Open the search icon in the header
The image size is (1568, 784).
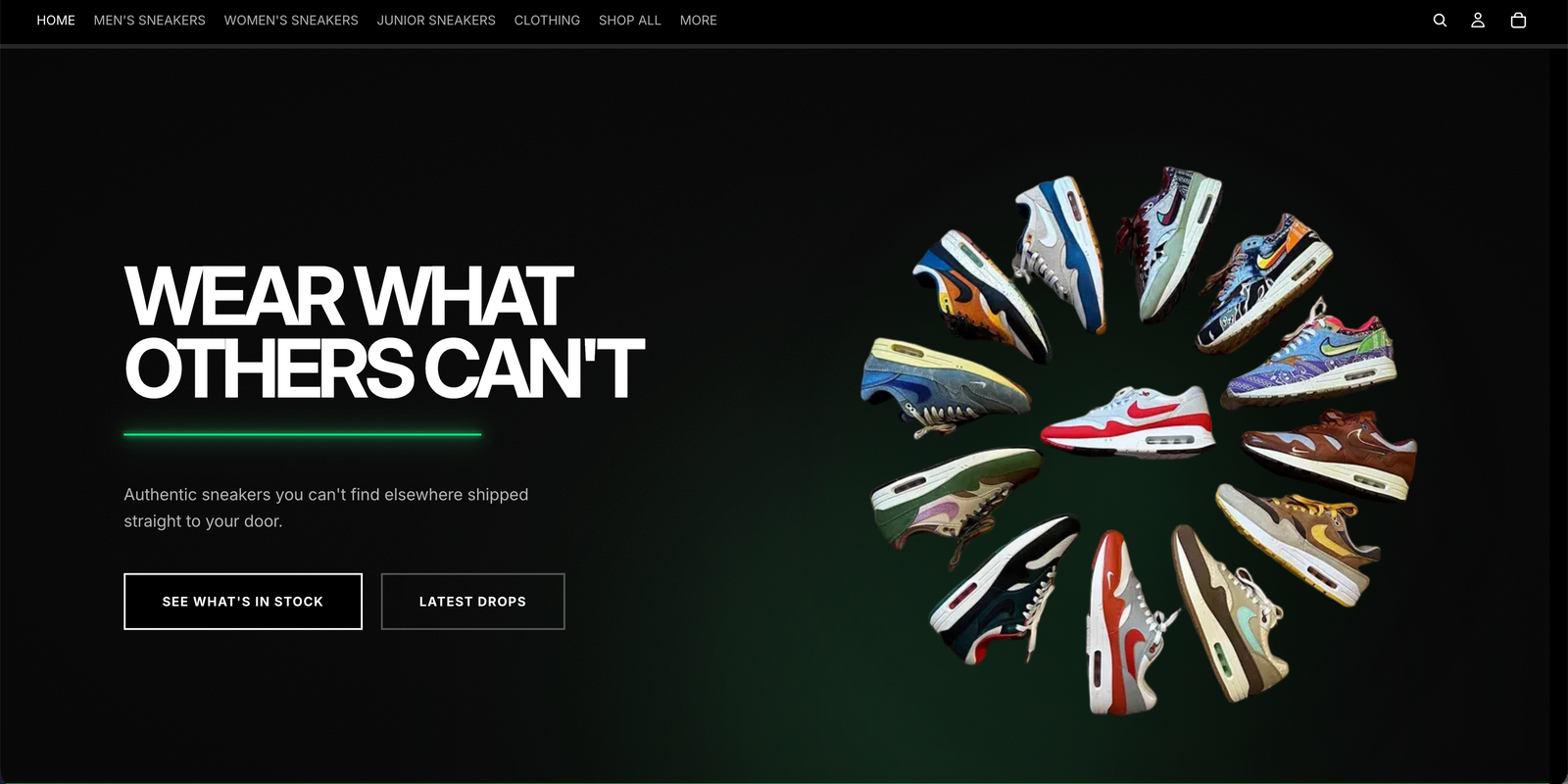(x=1440, y=21)
